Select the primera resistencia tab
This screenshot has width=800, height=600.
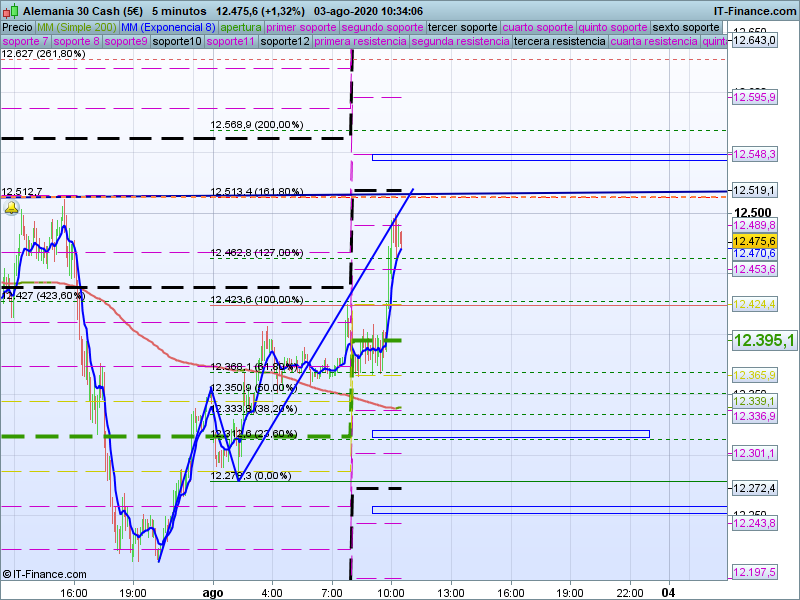(360, 42)
